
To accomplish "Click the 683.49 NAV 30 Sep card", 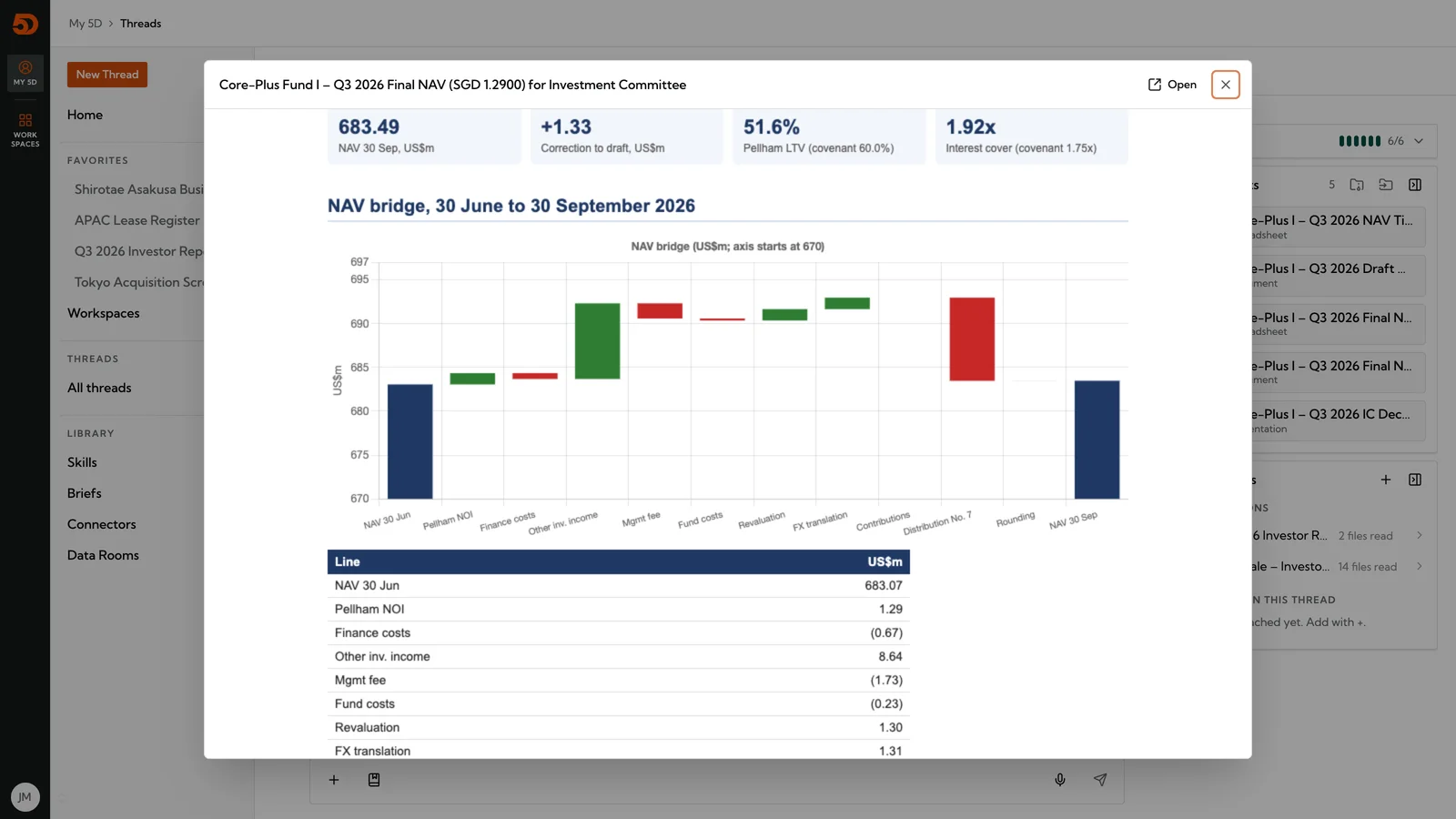I will pos(424,136).
